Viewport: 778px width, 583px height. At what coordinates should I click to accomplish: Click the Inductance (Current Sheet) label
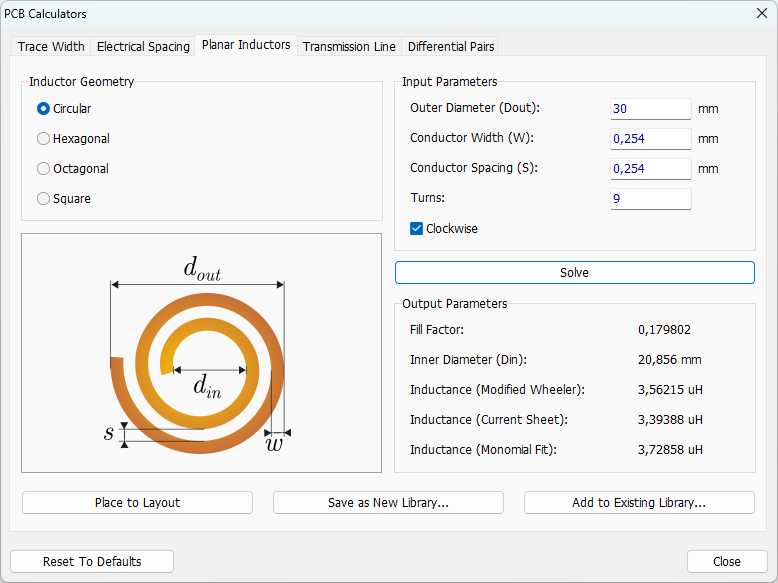point(489,420)
